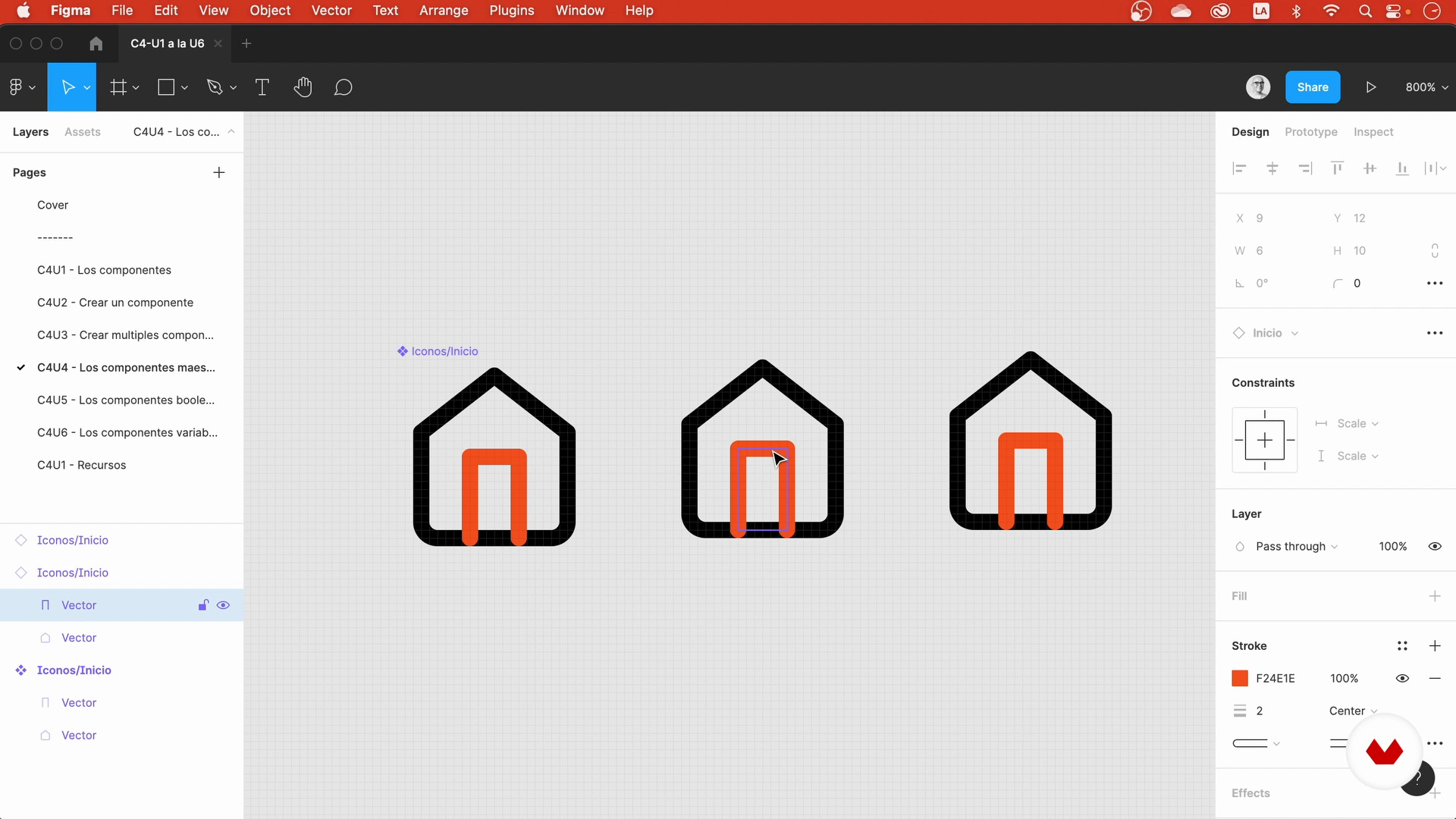Add a new page with plus icon
The image size is (1456, 819).
tap(219, 172)
